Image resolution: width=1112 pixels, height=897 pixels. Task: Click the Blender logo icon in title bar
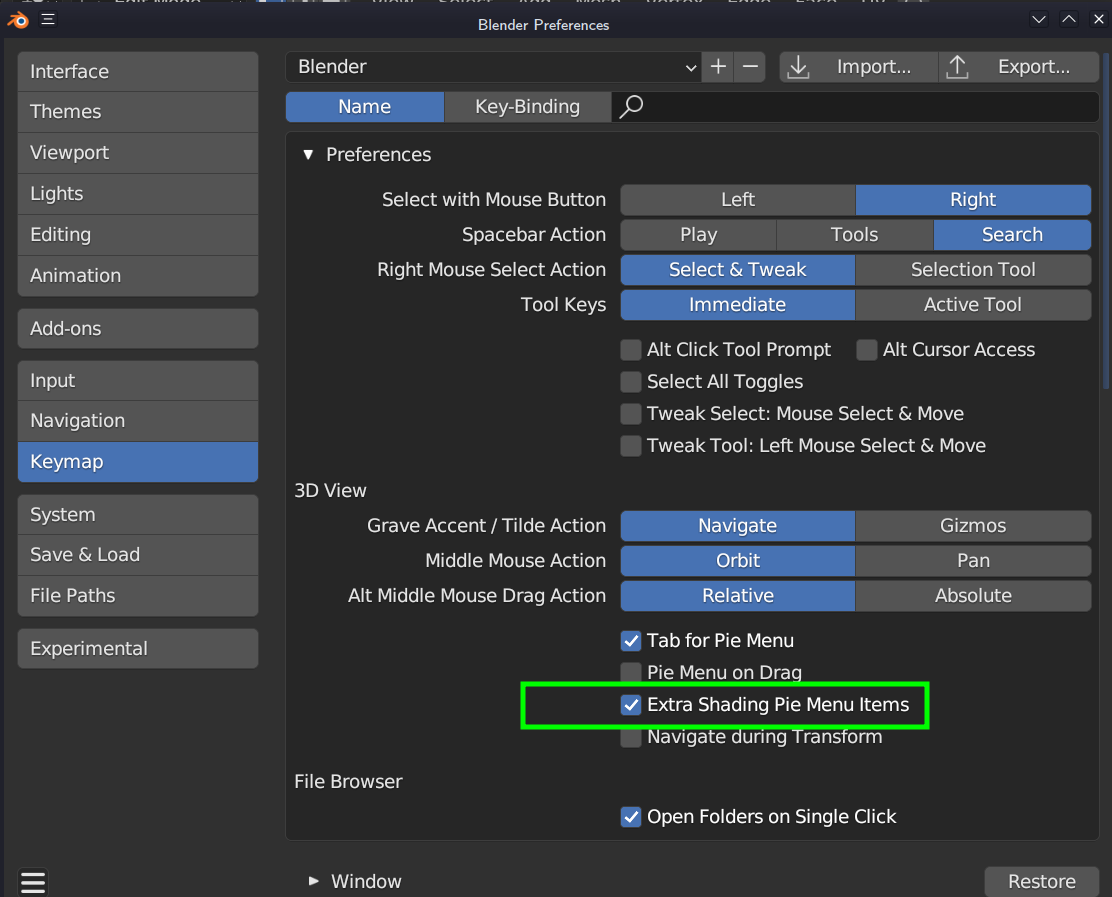pos(18,20)
